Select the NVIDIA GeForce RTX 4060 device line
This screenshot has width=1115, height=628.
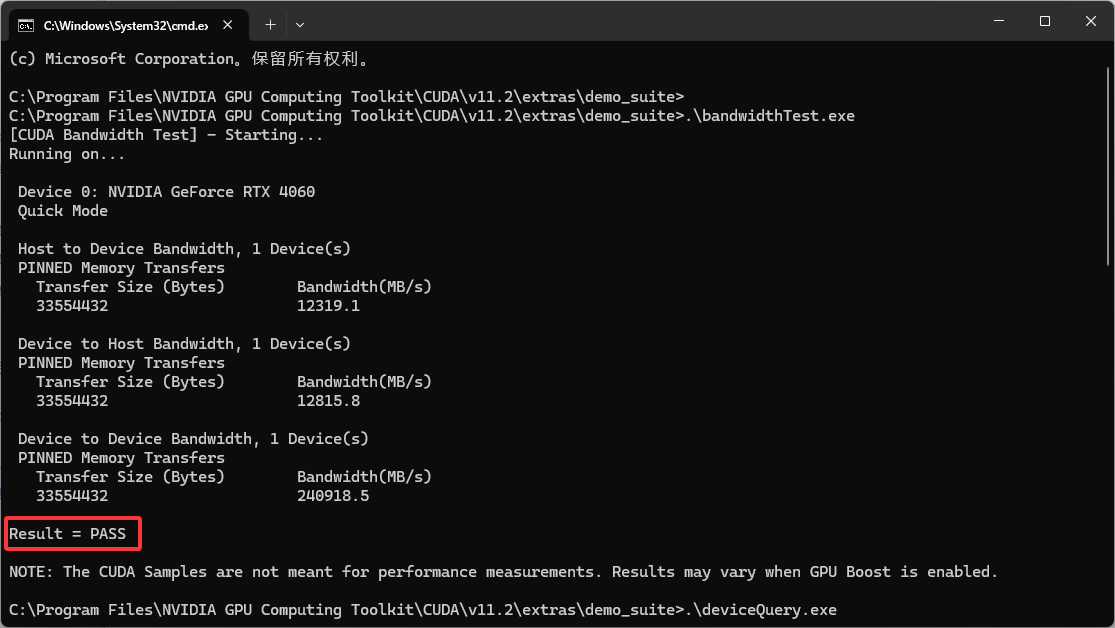tap(166, 191)
